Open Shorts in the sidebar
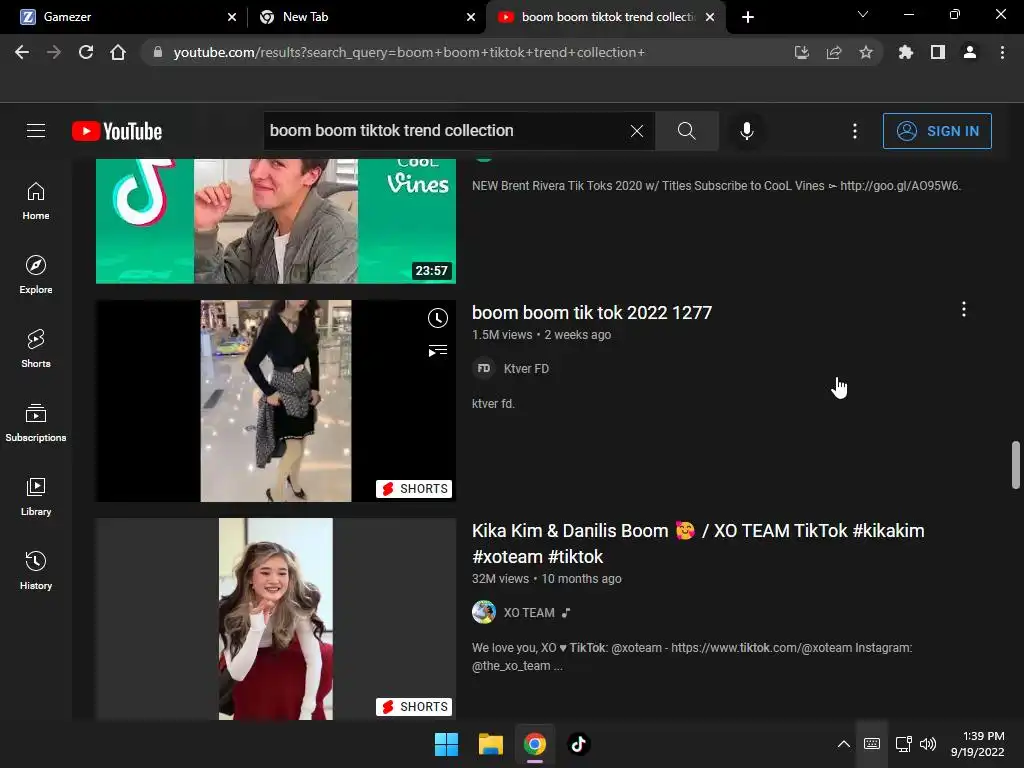 click(36, 349)
